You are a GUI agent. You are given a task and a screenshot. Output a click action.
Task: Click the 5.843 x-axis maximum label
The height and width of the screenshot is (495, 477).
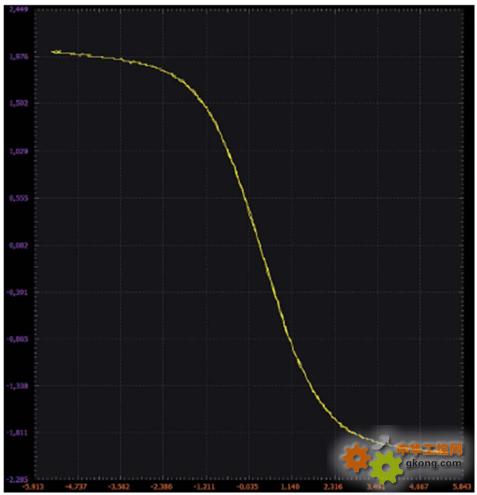[463, 487]
